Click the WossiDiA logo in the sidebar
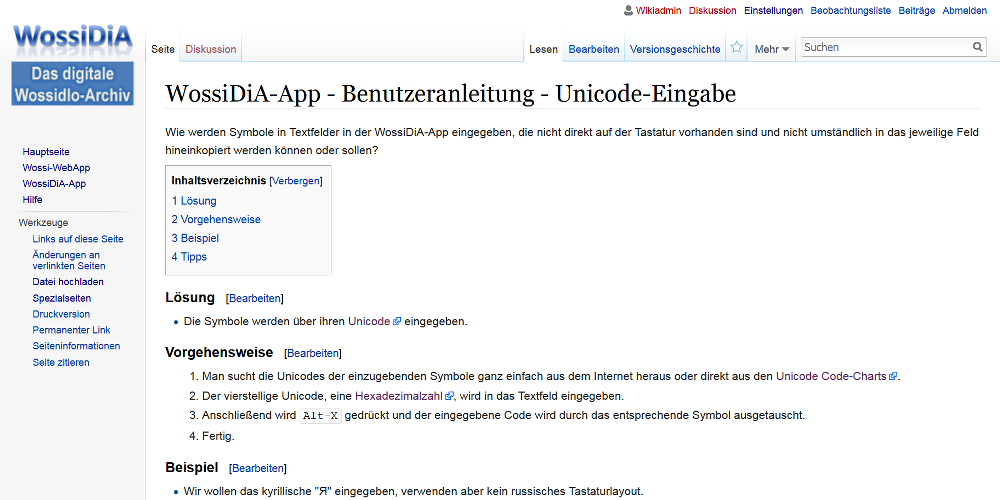The height and width of the screenshot is (500, 1000). (73, 64)
